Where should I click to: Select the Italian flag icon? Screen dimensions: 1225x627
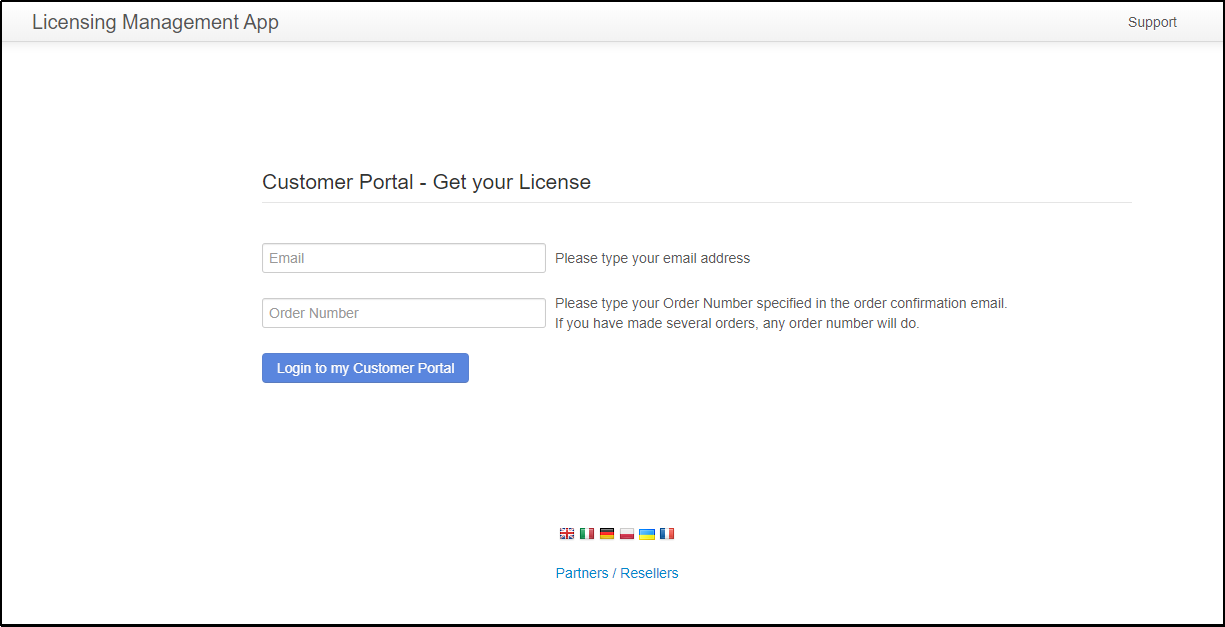click(587, 534)
